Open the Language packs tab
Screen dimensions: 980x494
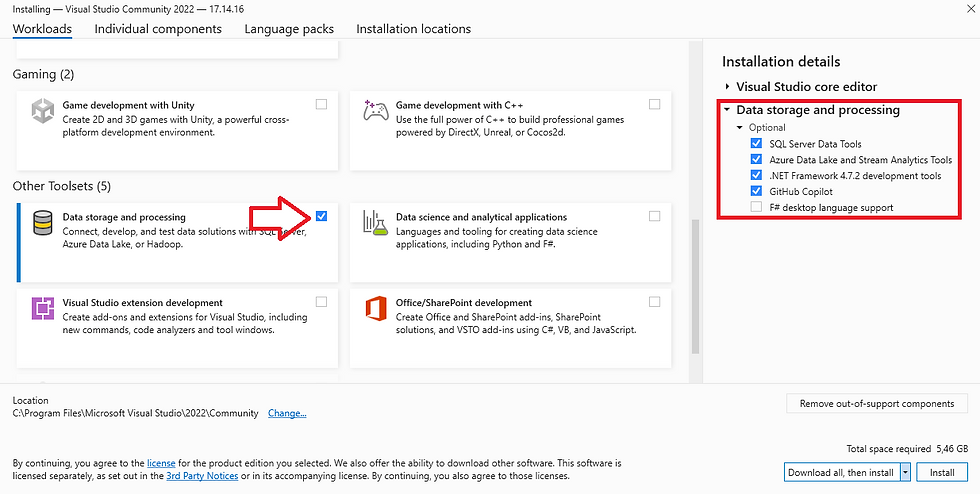289,29
